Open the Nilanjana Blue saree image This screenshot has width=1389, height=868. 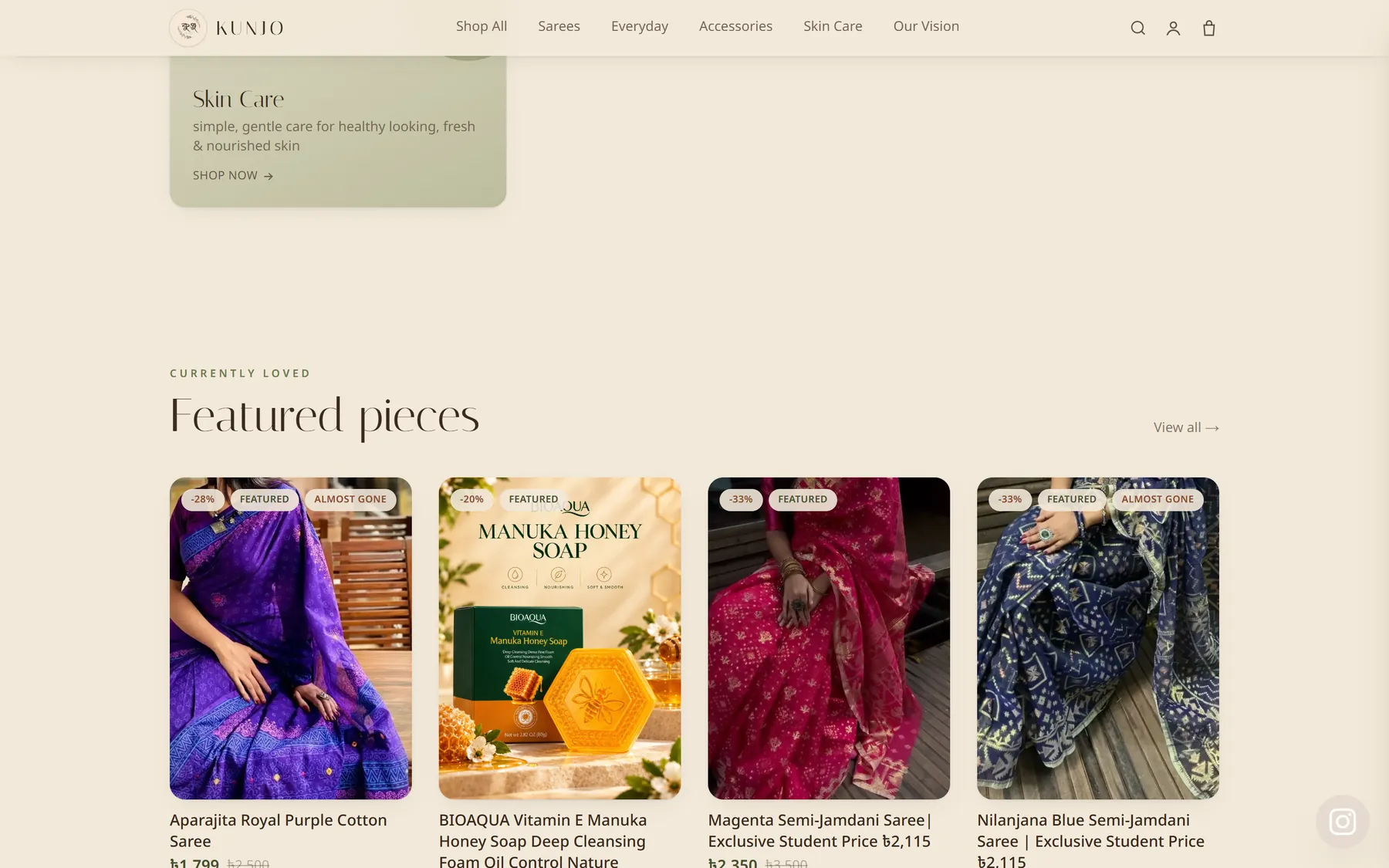click(x=1098, y=638)
